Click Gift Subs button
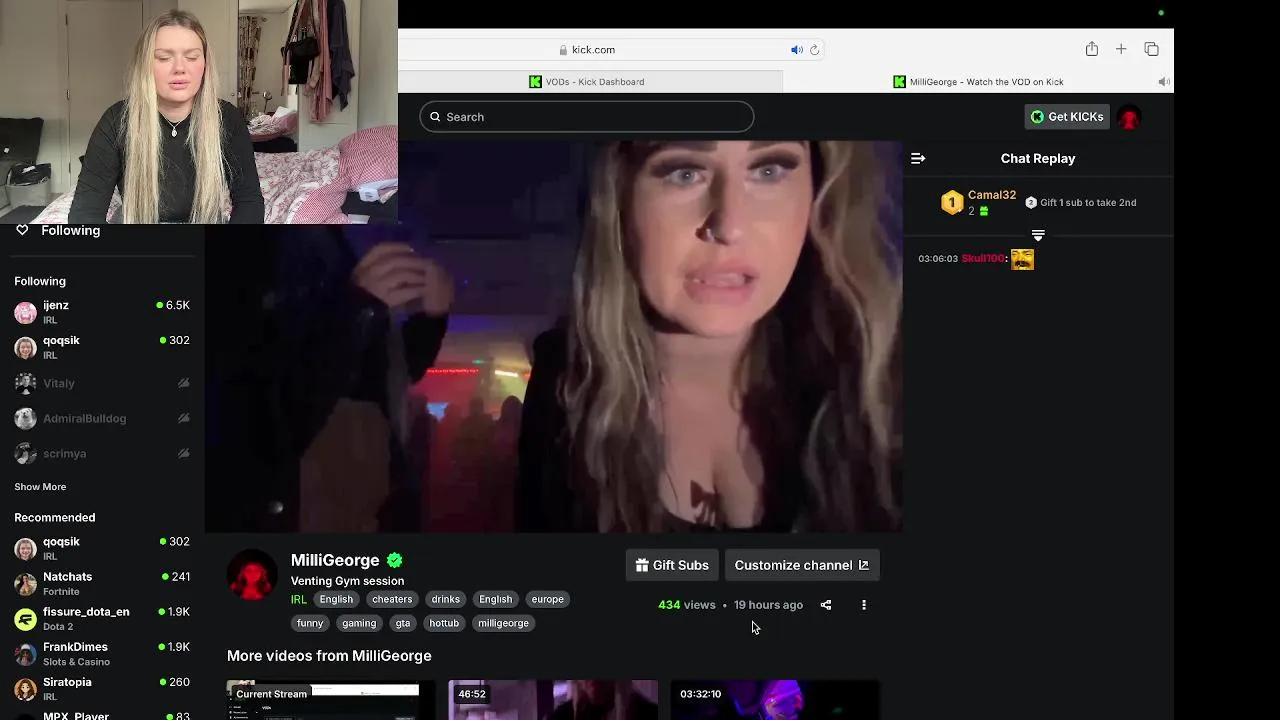This screenshot has height=720, width=1280. (x=672, y=565)
